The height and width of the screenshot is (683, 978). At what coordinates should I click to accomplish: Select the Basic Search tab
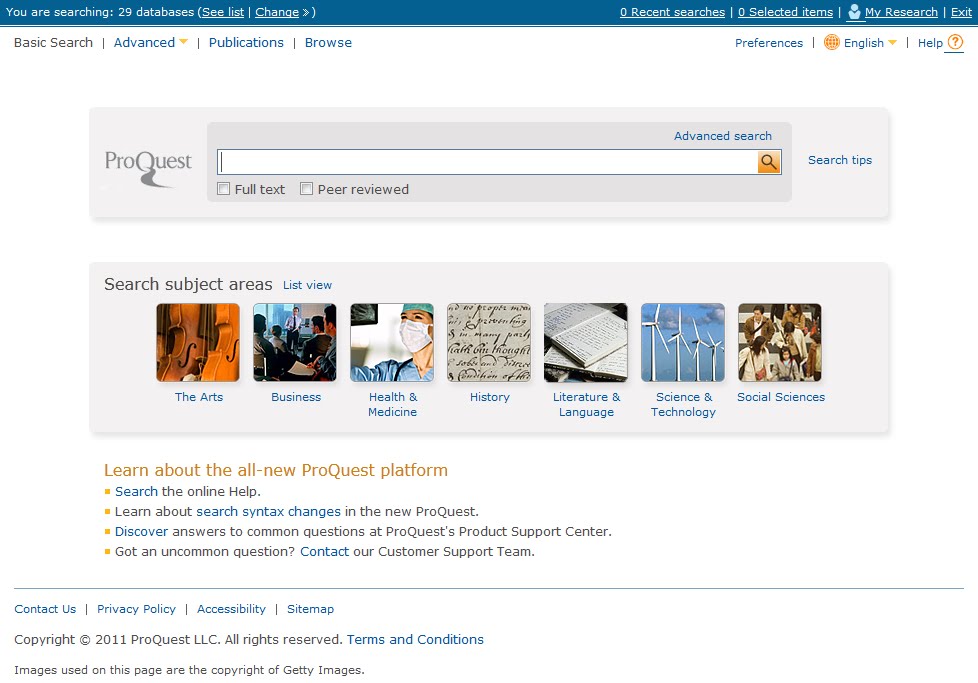[x=53, y=42]
